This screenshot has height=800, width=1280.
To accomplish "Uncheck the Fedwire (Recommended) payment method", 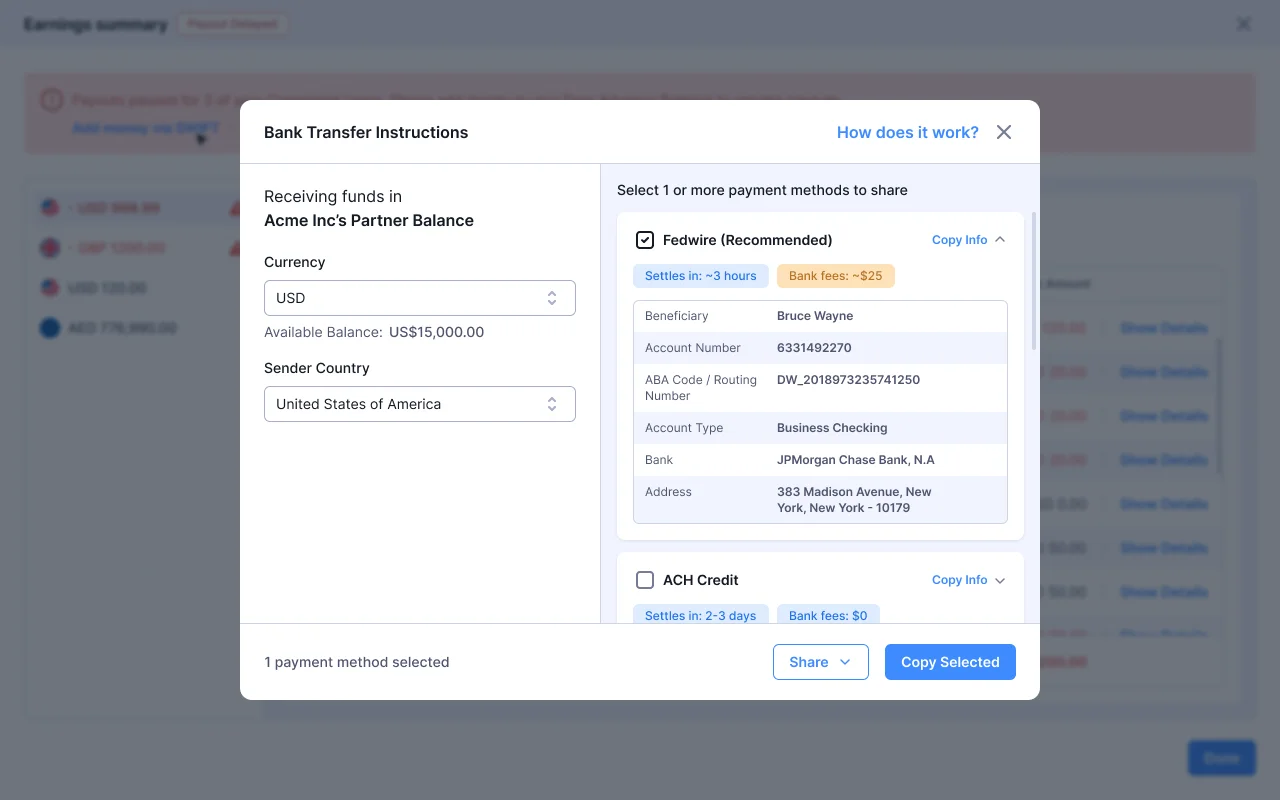I will (645, 239).
